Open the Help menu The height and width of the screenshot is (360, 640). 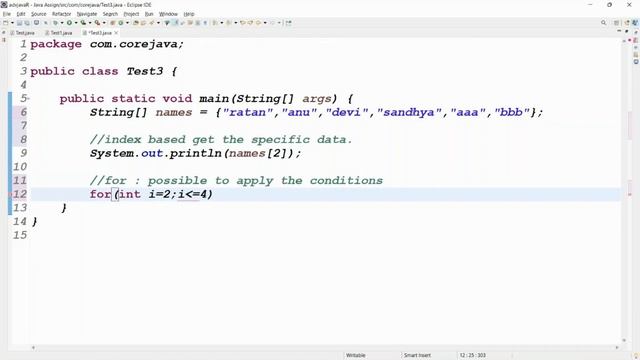click(189, 14)
